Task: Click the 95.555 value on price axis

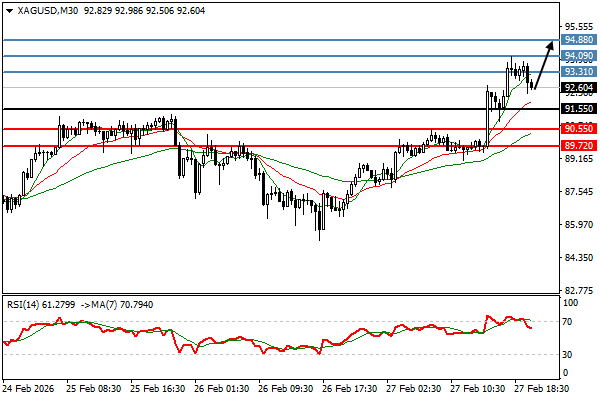Action: click(x=579, y=27)
